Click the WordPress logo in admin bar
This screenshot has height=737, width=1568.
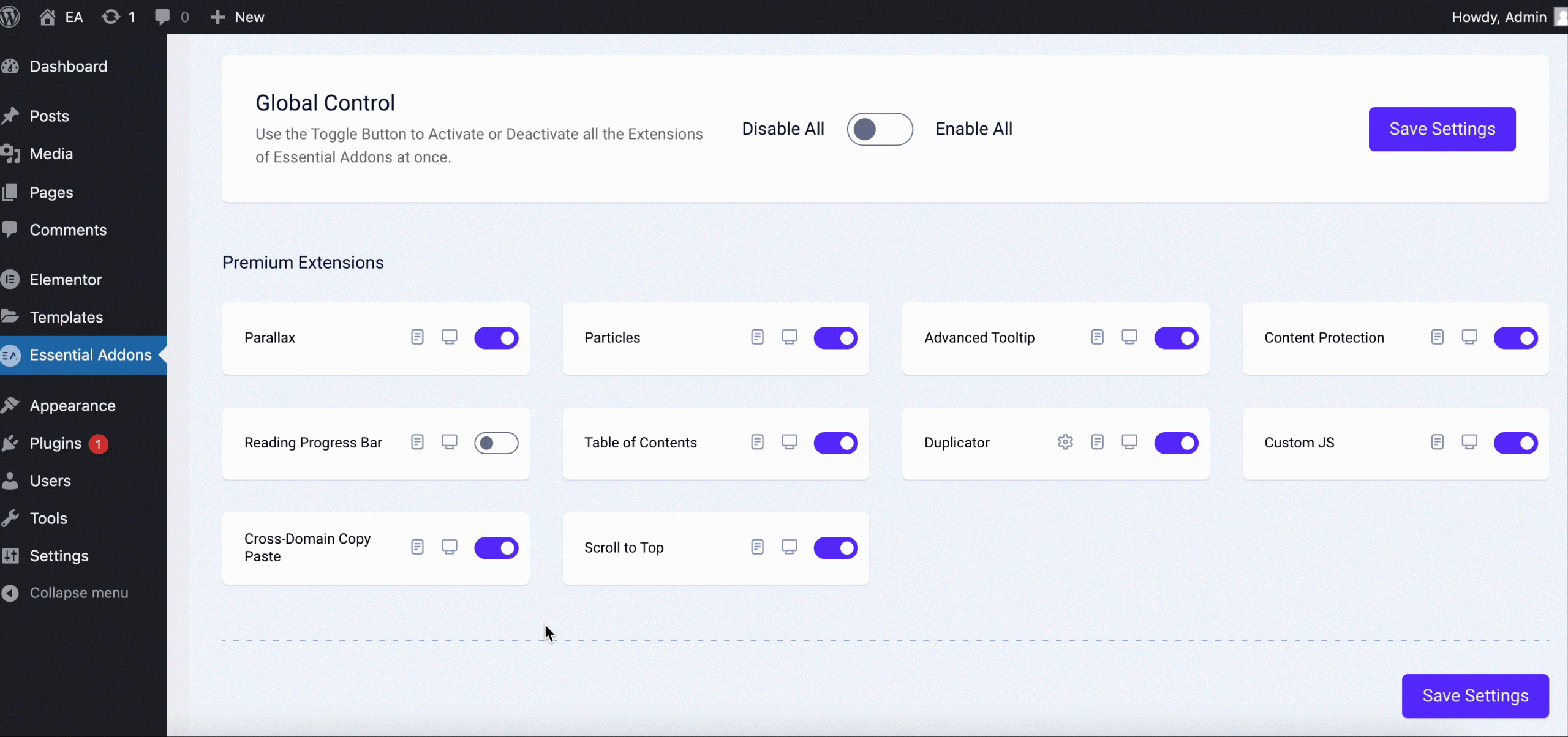pos(10,17)
